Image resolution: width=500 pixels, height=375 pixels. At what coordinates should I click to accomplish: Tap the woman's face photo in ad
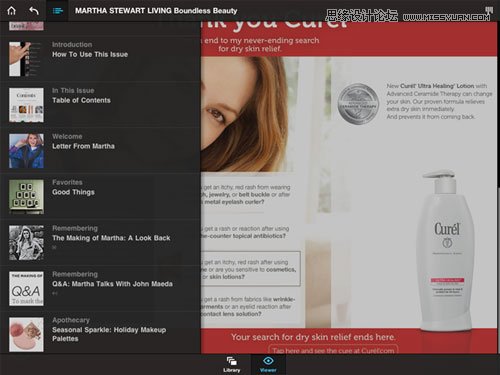[245, 114]
